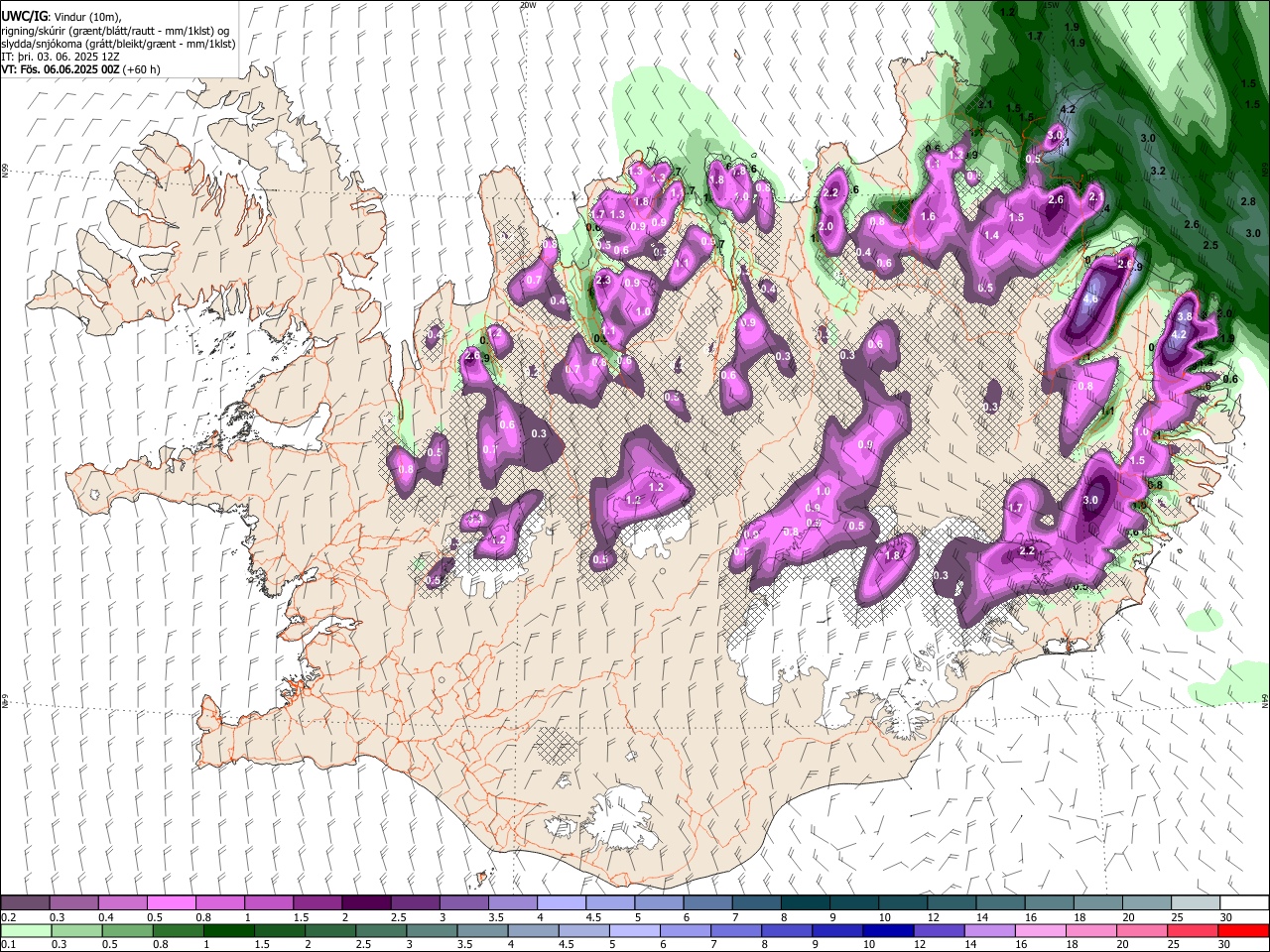
Task: Click the lavender swatch labeled 4 in upper legend row
Action: tap(562, 903)
